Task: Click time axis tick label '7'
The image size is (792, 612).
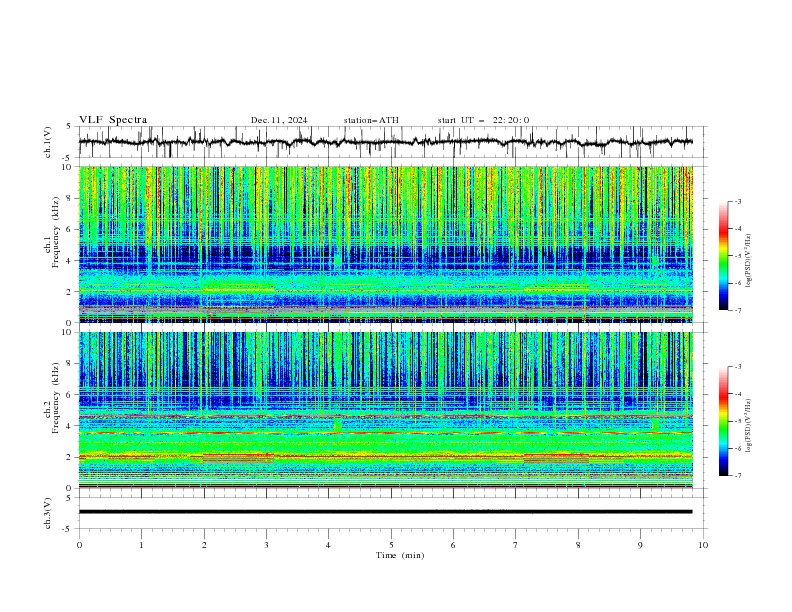Action: [516, 545]
